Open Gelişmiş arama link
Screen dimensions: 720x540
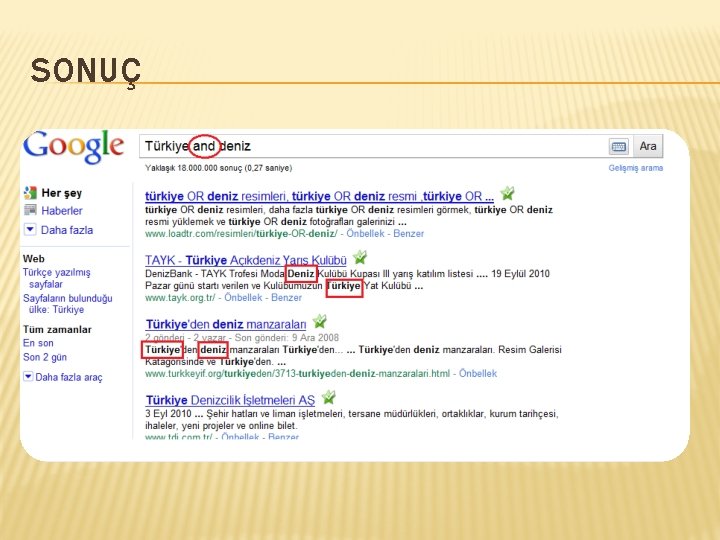coord(636,168)
